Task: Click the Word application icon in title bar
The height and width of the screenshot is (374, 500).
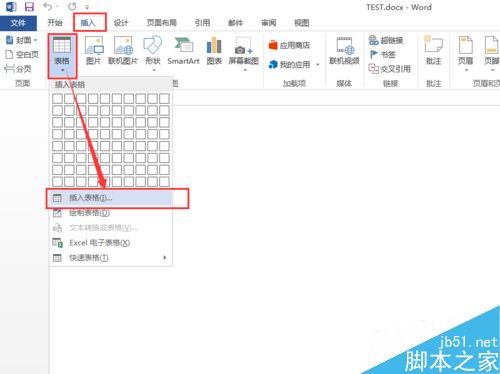Action: tap(11, 7)
